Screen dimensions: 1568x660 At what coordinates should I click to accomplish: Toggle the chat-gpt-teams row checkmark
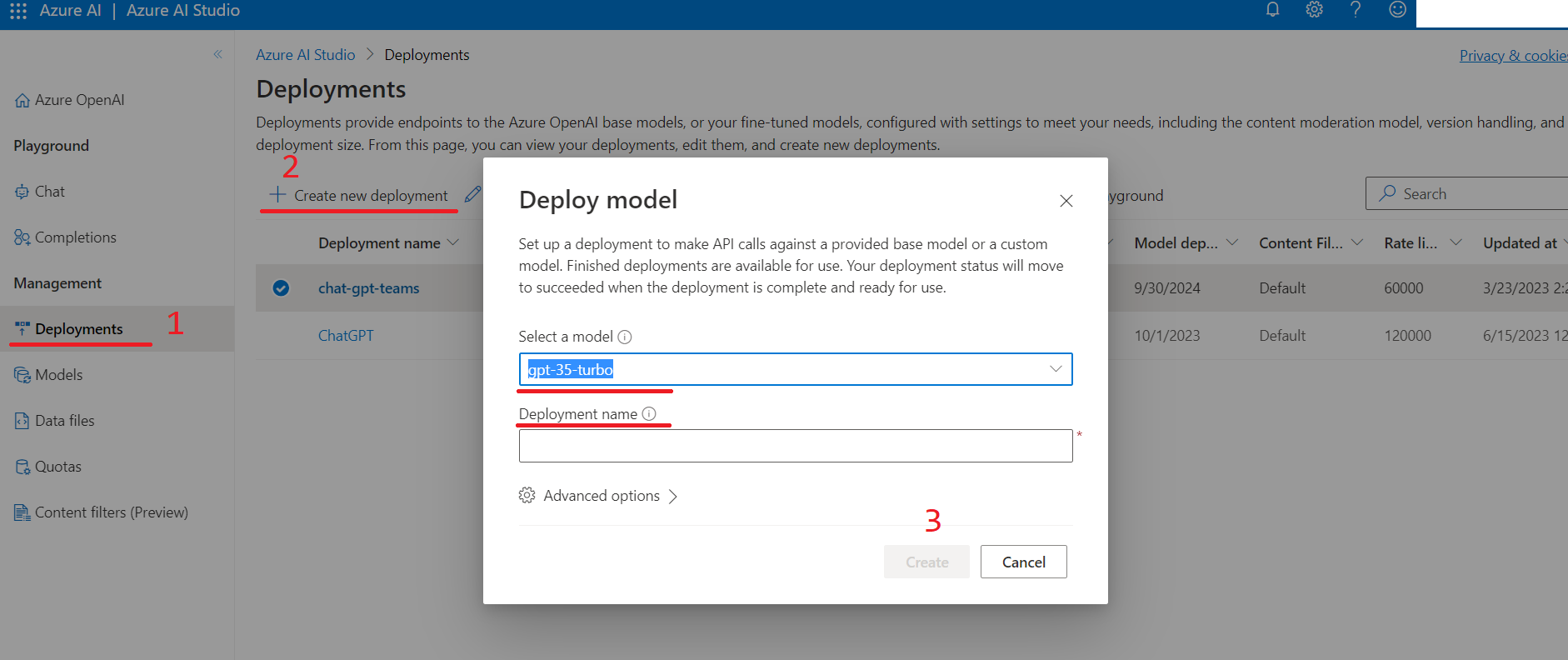point(281,288)
